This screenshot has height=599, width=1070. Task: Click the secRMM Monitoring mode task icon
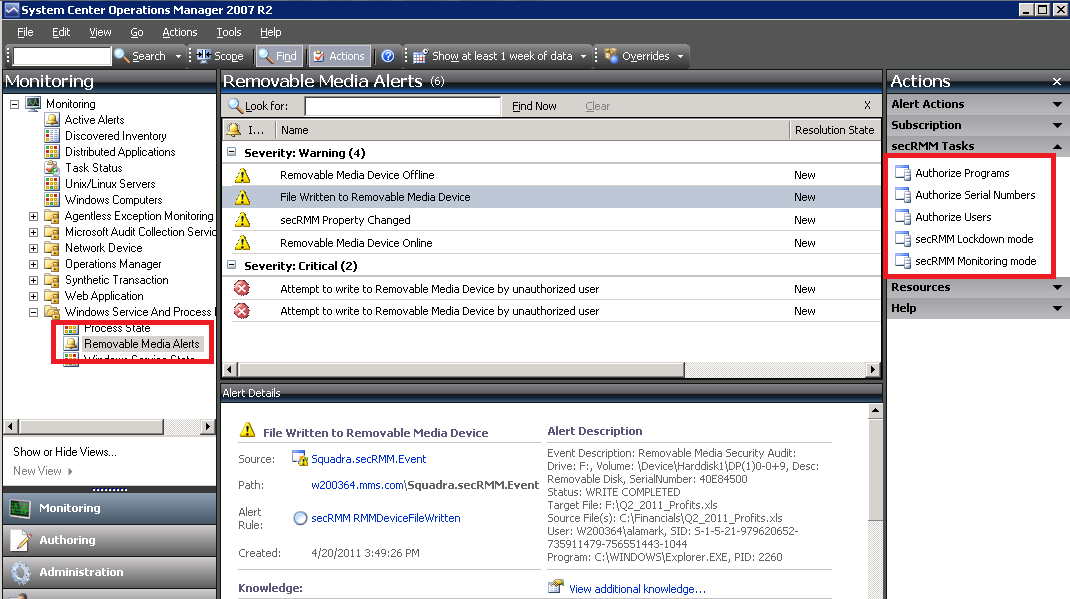click(x=903, y=261)
